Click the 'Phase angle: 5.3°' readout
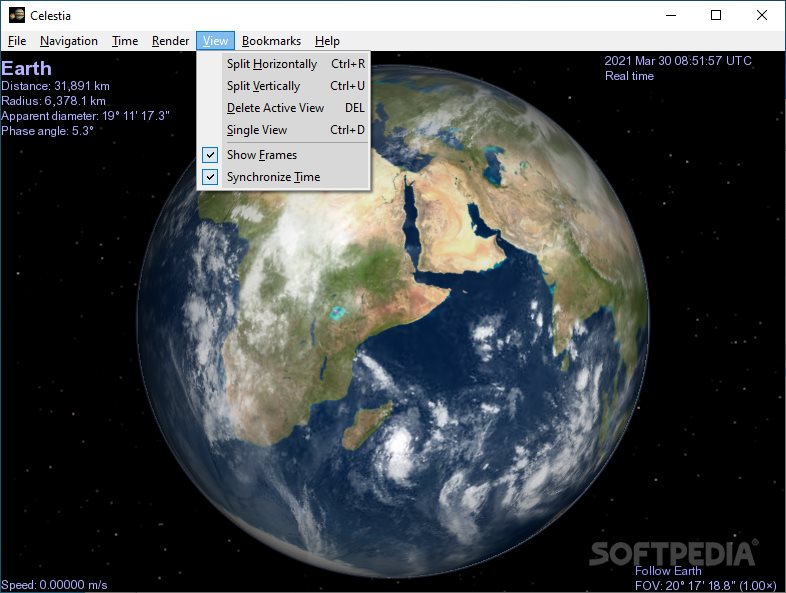The width and height of the screenshot is (786, 593). [x=48, y=131]
